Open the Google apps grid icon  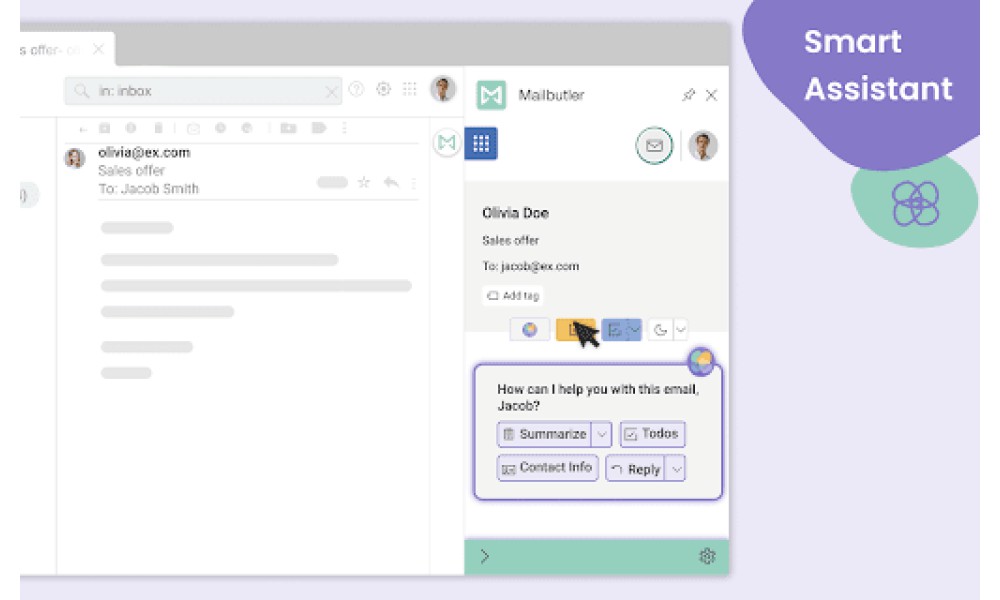(x=409, y=89)
